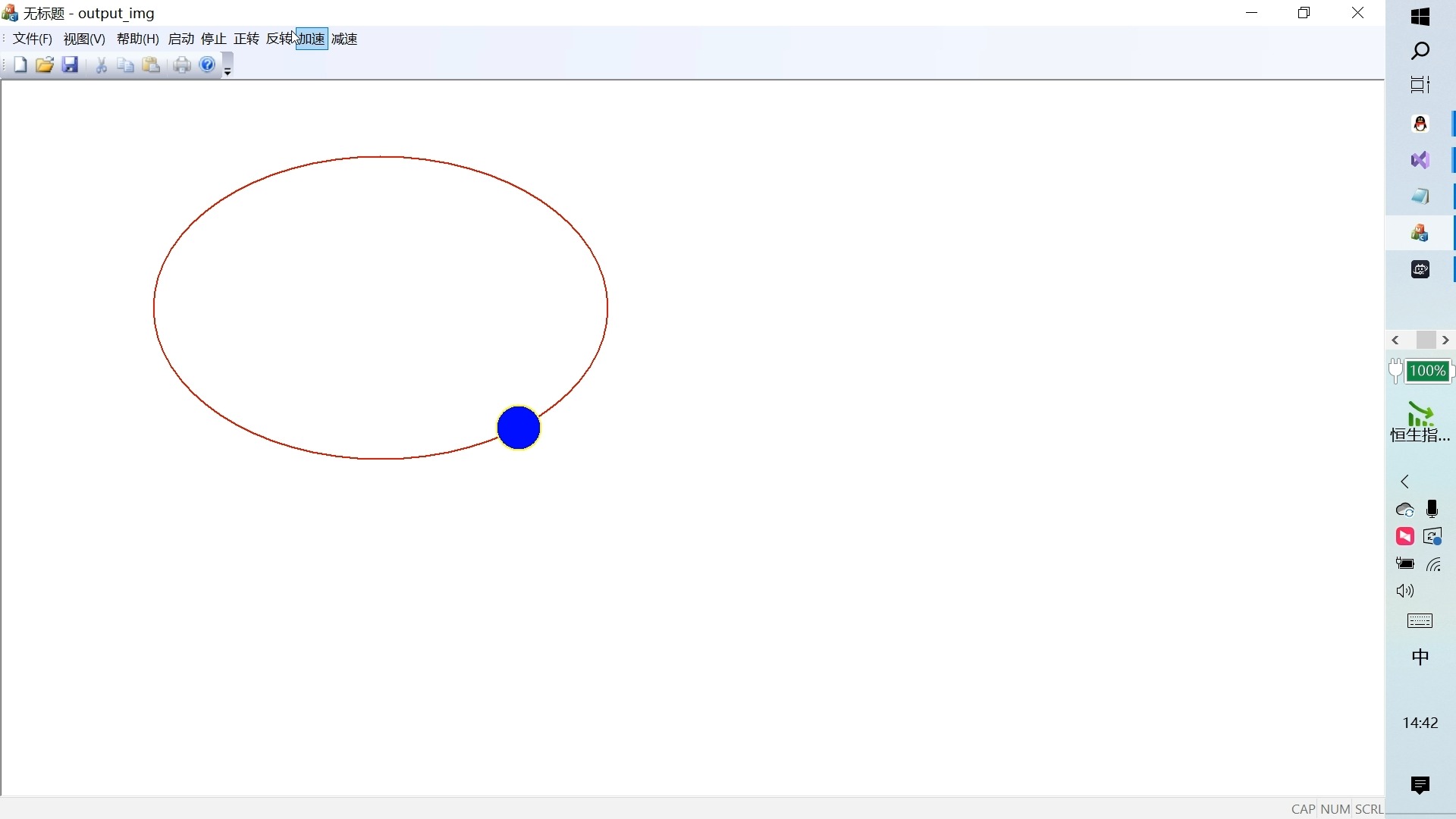Toggle the 中 input method indicator

click(1420, 657)
